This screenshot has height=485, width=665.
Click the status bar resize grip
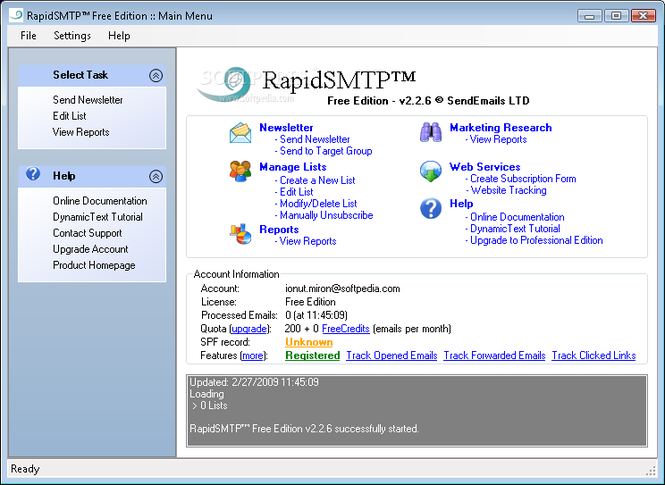pos(651,470)
